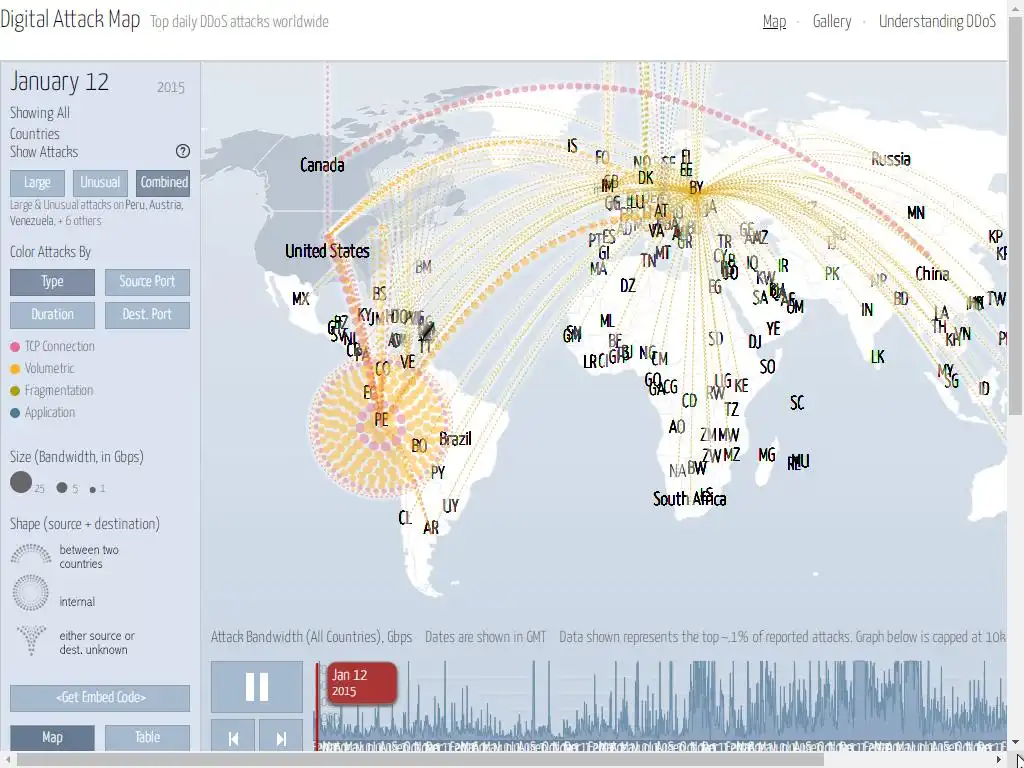Open the Map navigation link
Viewport: 1024px width, 768px height.
[775, 22]
